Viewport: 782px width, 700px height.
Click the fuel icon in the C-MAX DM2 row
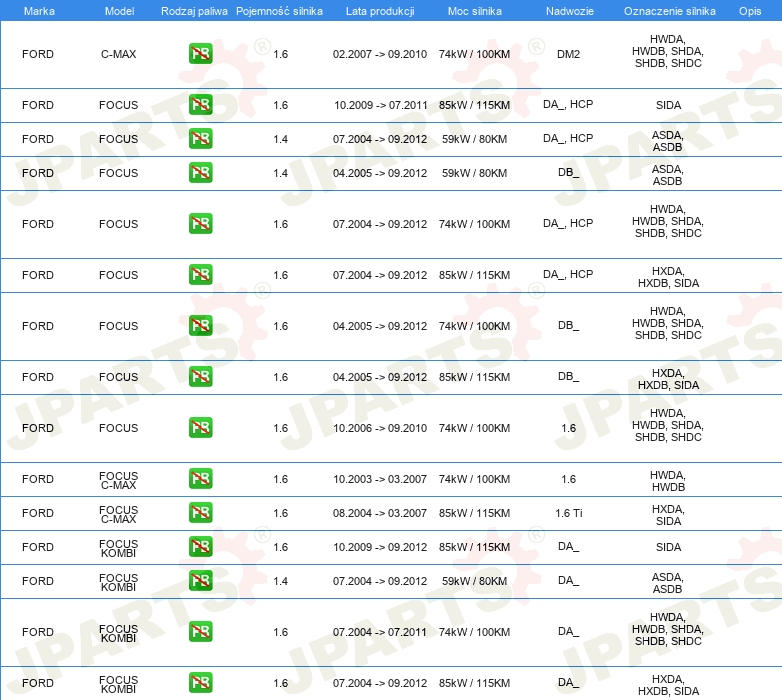pyautogui.click(x=200, y=54)
